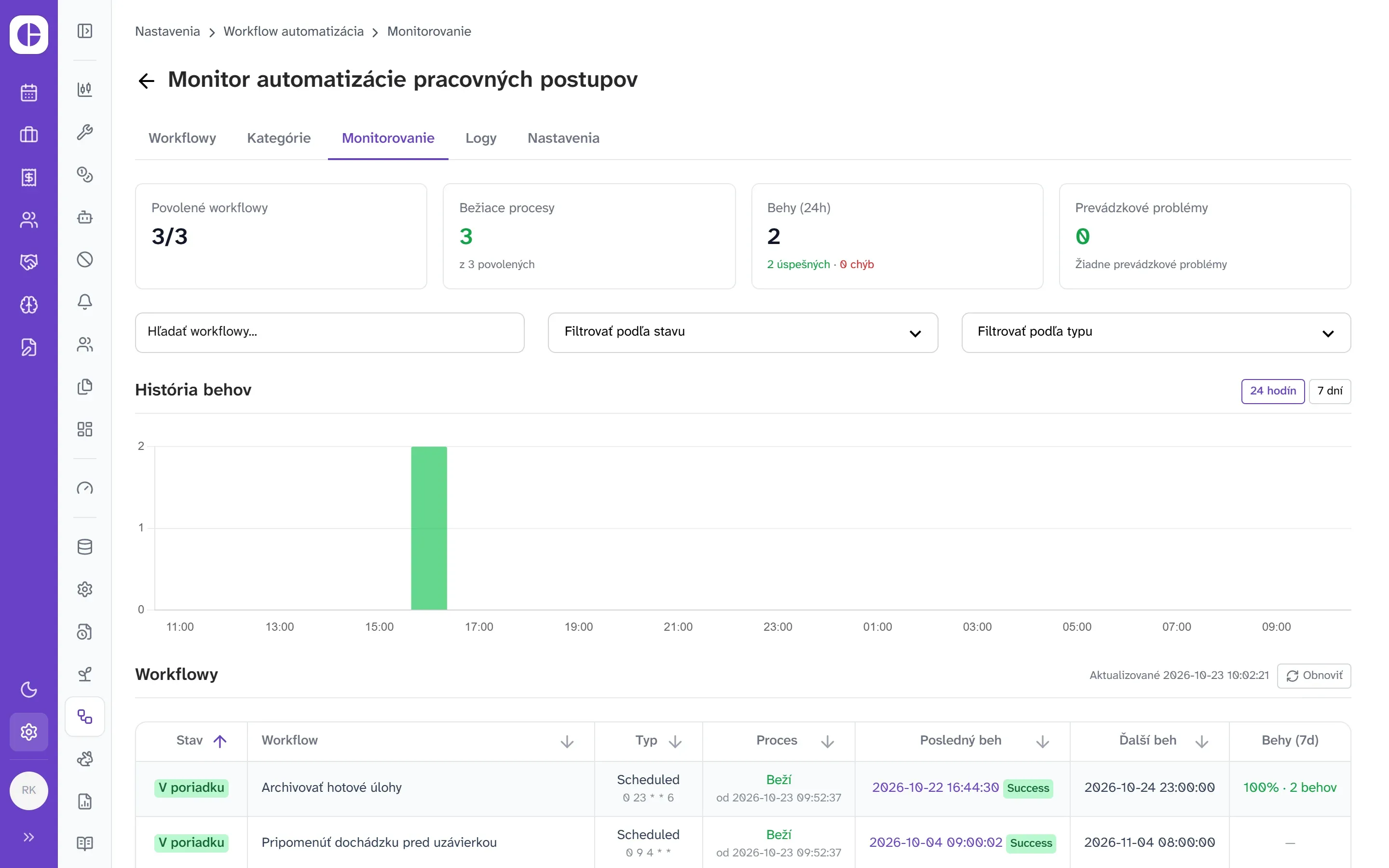1389x868 pixels.
Task: Switch to the Kategórie tab
Action: (279, 138)
